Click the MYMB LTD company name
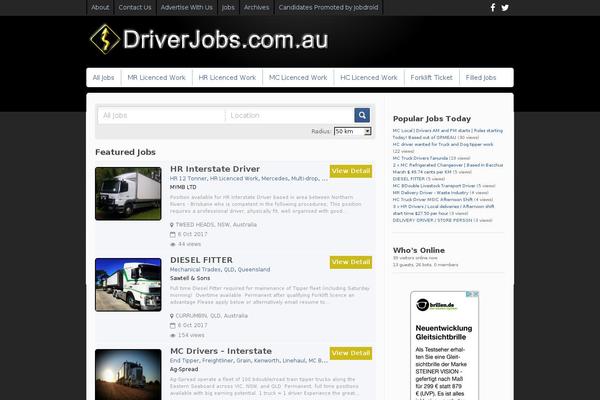The image size is (600, 400). [x=183, y=187]
